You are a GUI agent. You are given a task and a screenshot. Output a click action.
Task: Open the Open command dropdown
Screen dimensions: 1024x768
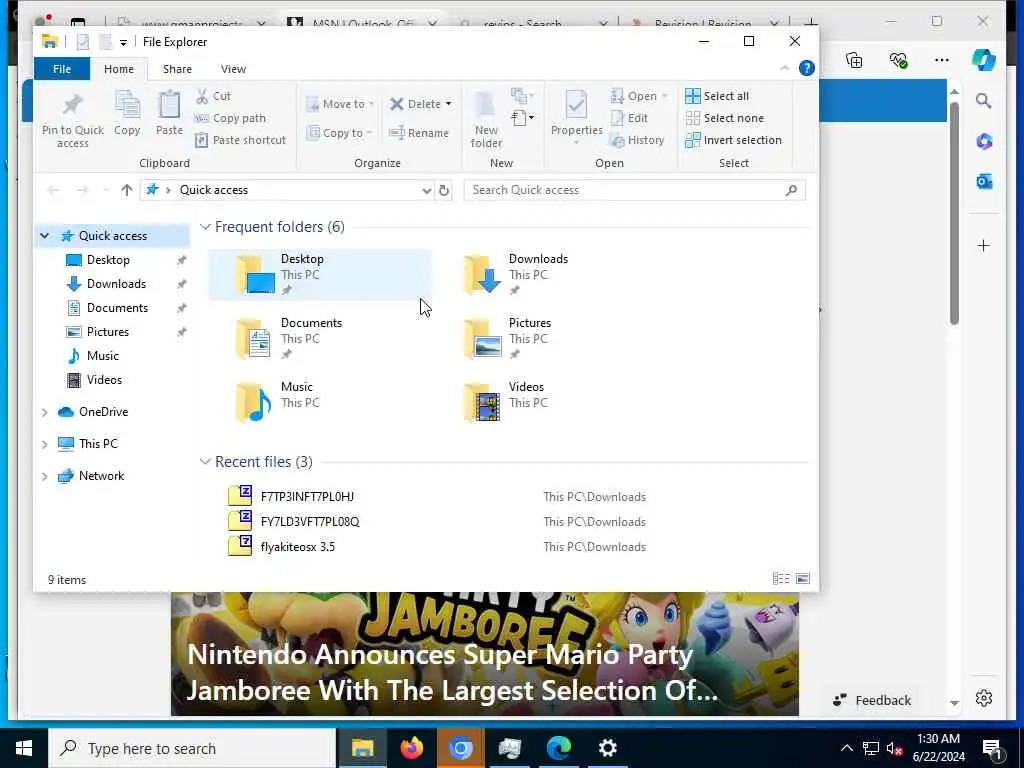tap(664, 96)
